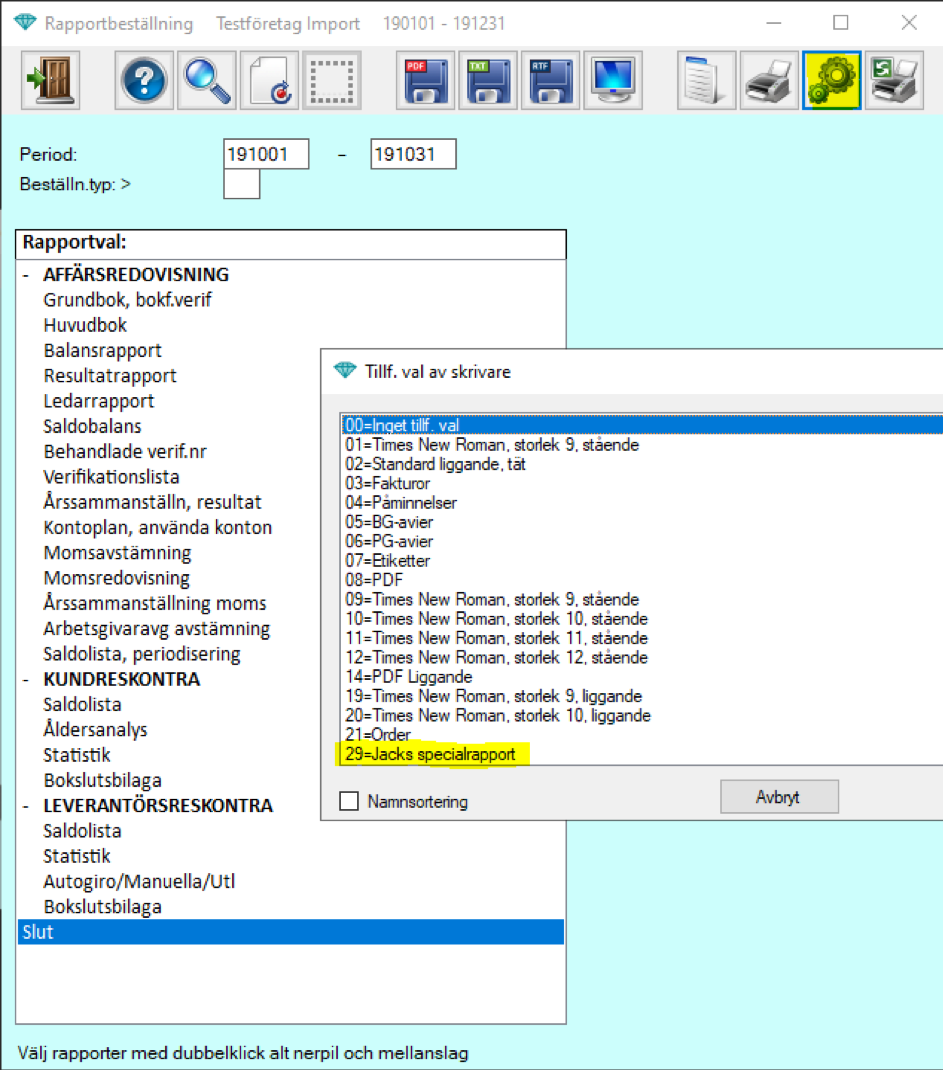Select '09=Times New Roman, storlek 9, stående'

click(x=492, y=599)
